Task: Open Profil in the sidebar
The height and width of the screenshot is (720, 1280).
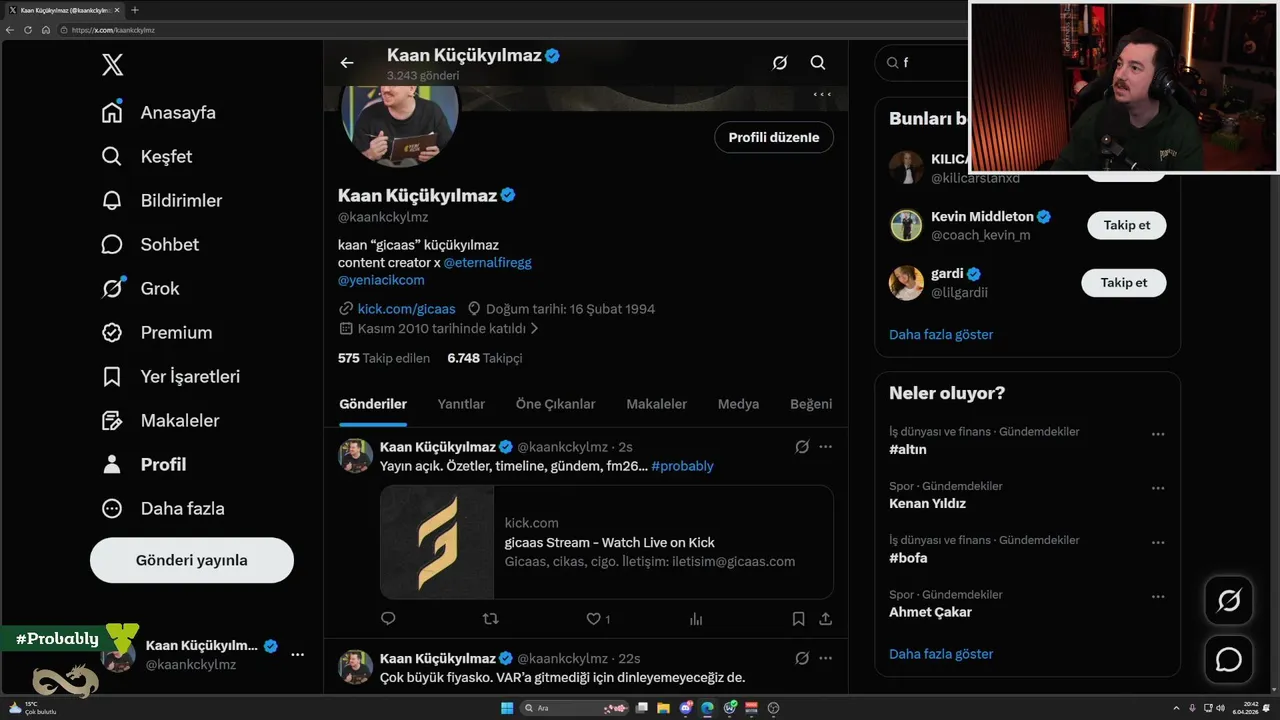Action: click(x=144, y=464)
